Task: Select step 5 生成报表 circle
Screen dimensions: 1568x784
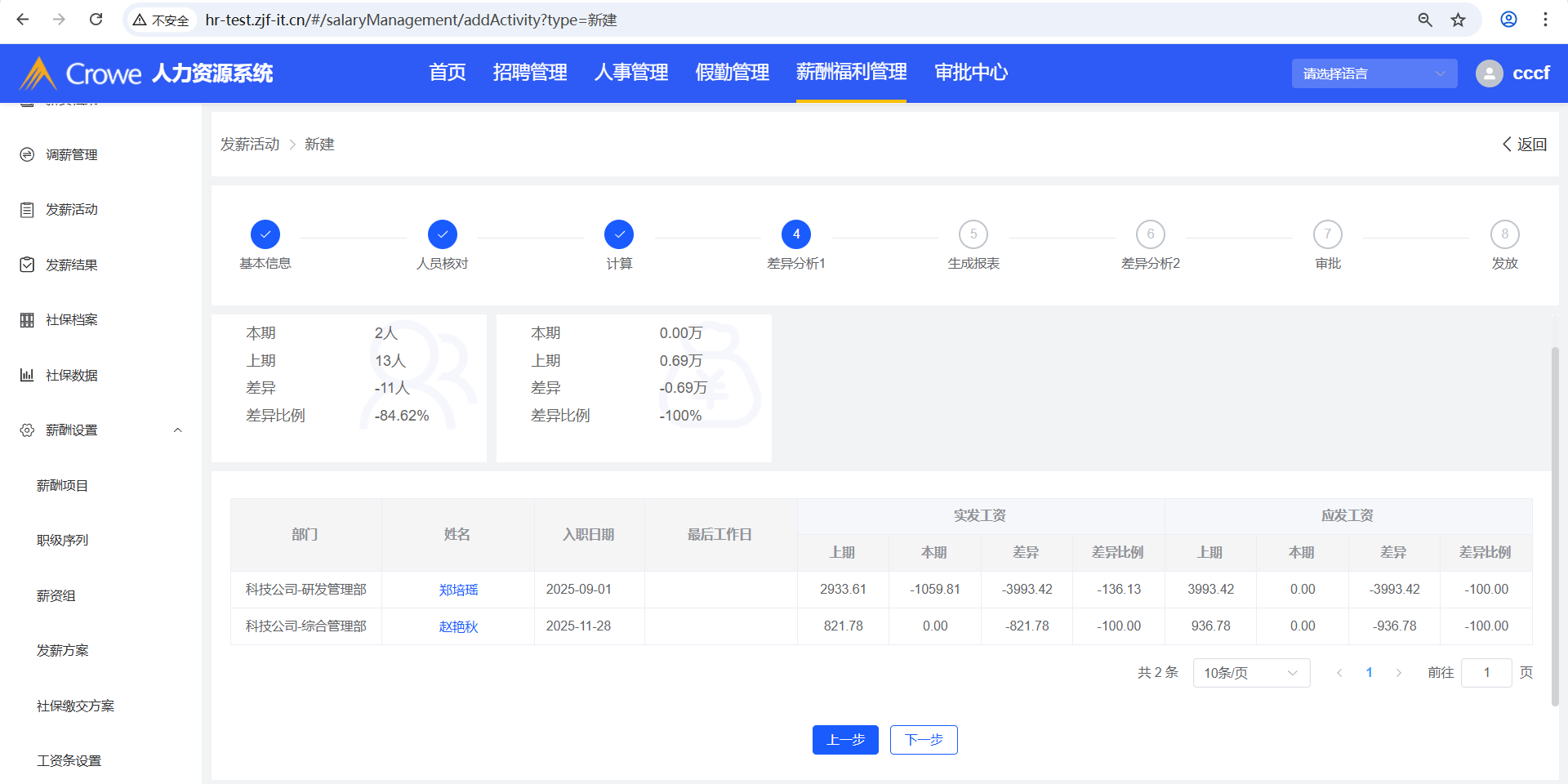Action: click(x=973, y=234)
